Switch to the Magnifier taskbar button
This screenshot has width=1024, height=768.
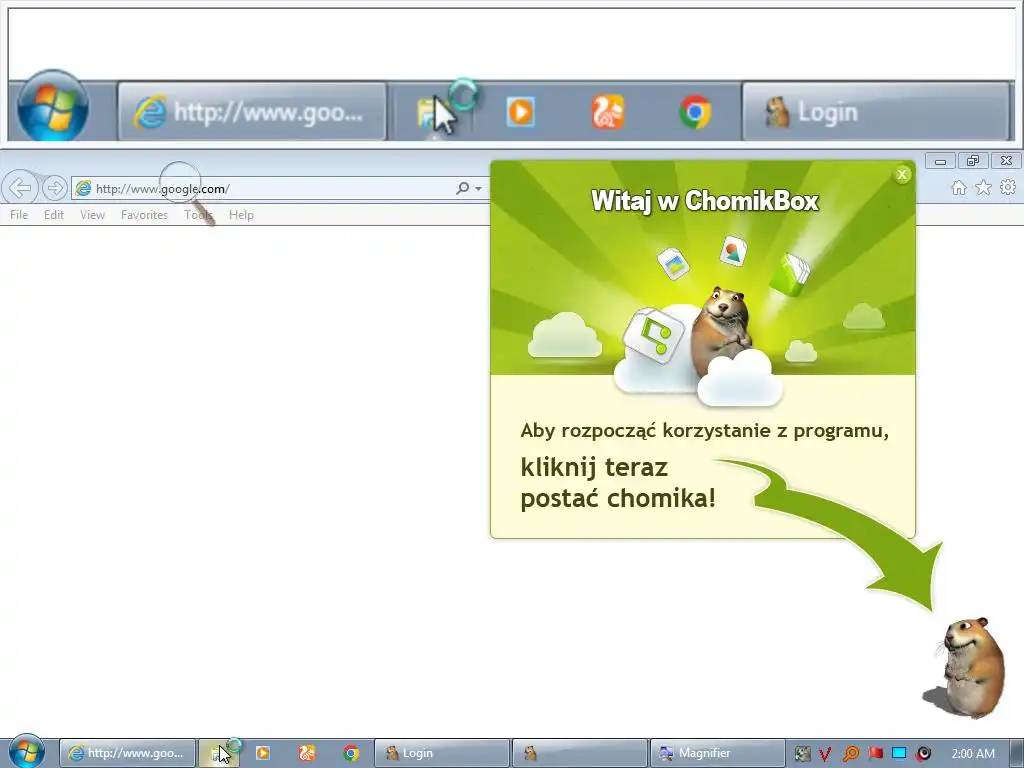(x=718, y=753)
